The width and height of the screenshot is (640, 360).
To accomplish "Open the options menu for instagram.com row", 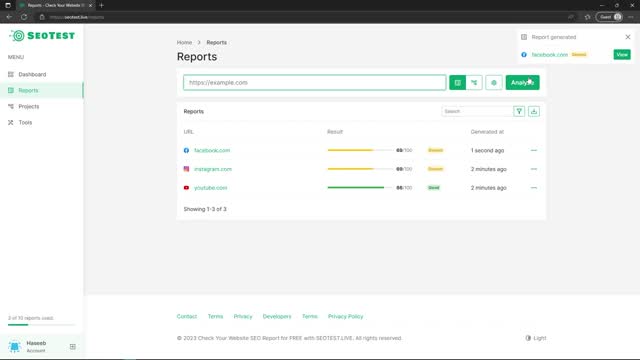I will click(533, 169).
